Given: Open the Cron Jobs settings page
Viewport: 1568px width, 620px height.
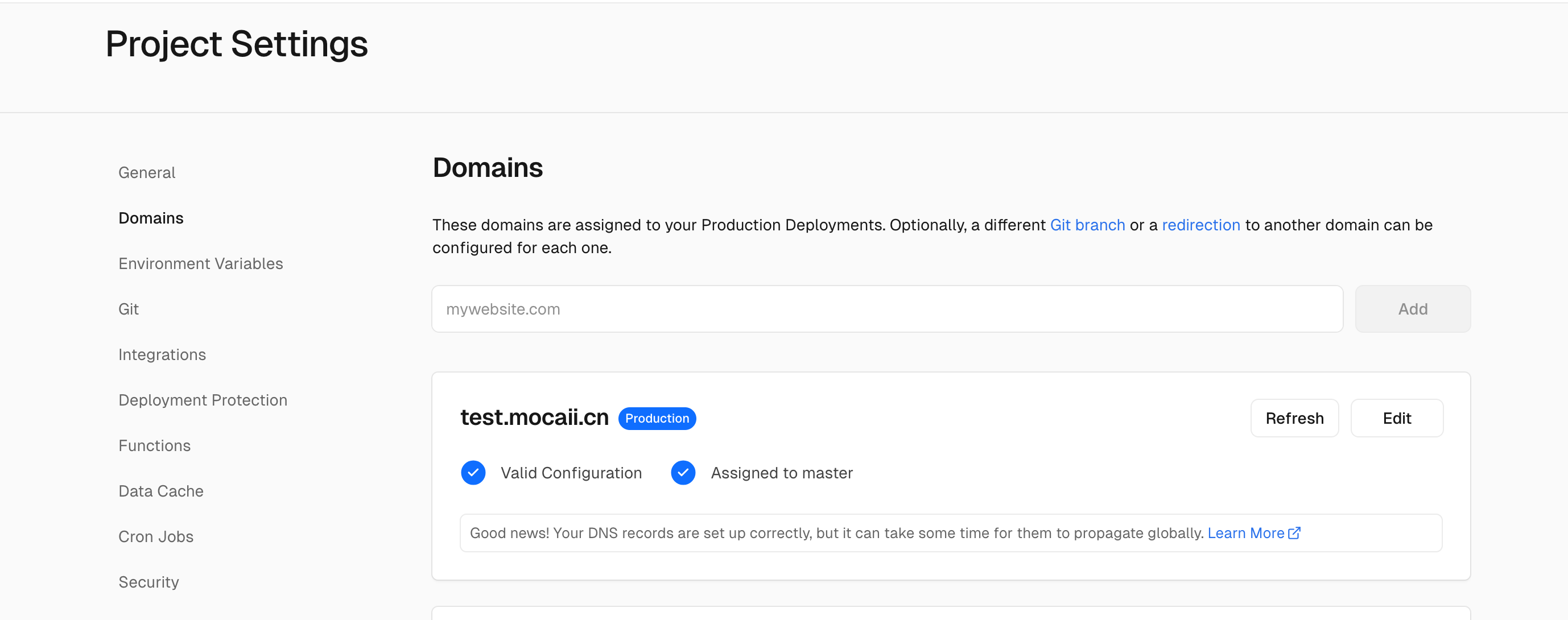Looking at the screenshot, I should tap(156, 536).
